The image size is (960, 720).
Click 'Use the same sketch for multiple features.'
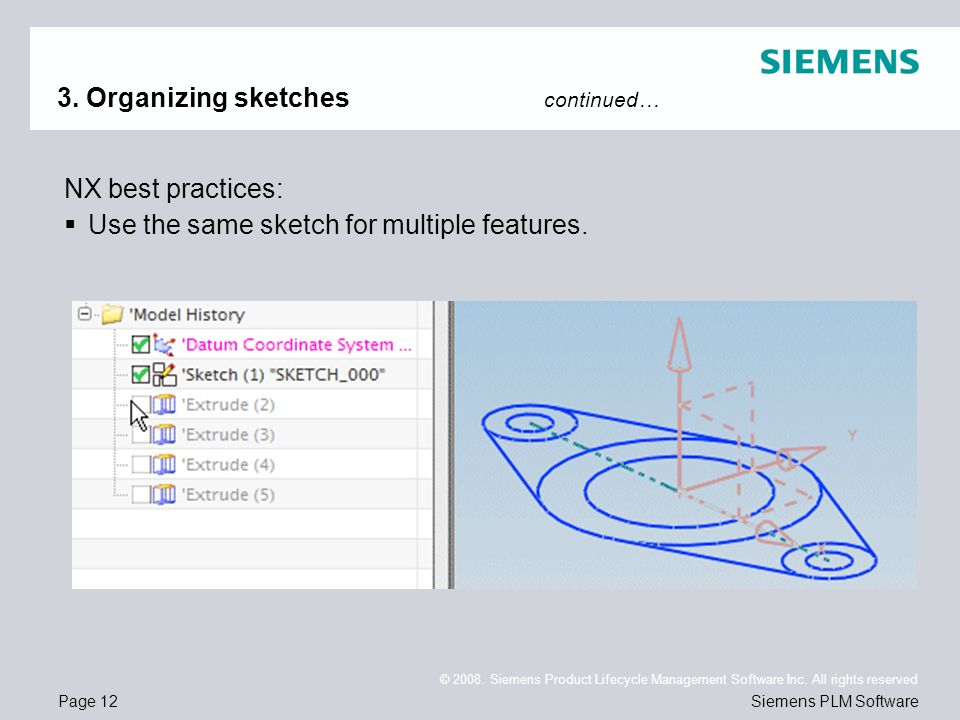338,225
